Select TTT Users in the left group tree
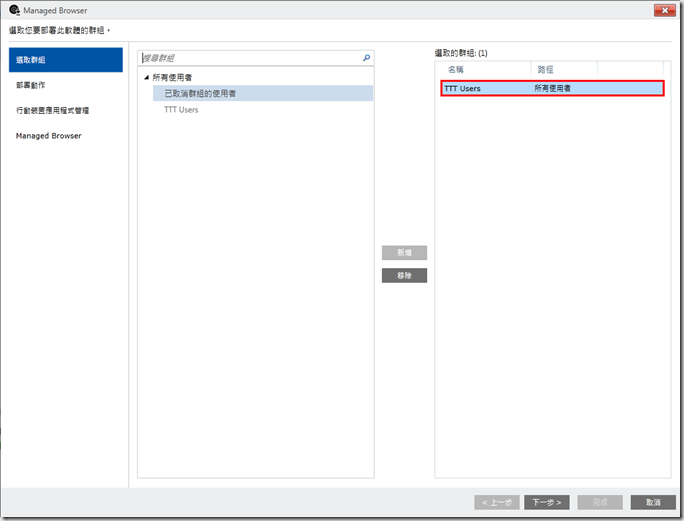 click(x=181, y=109)
